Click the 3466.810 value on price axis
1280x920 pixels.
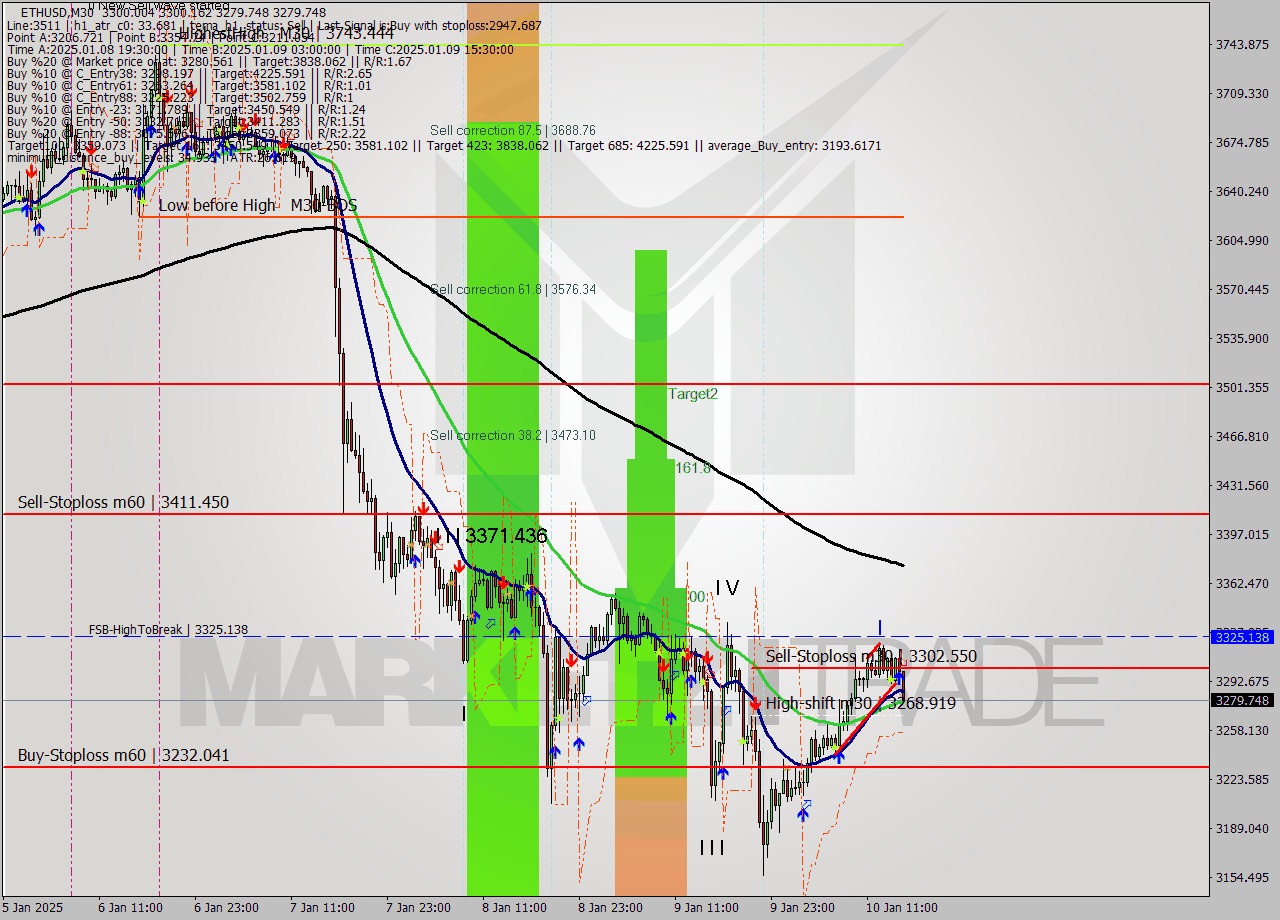point(1242,436)
